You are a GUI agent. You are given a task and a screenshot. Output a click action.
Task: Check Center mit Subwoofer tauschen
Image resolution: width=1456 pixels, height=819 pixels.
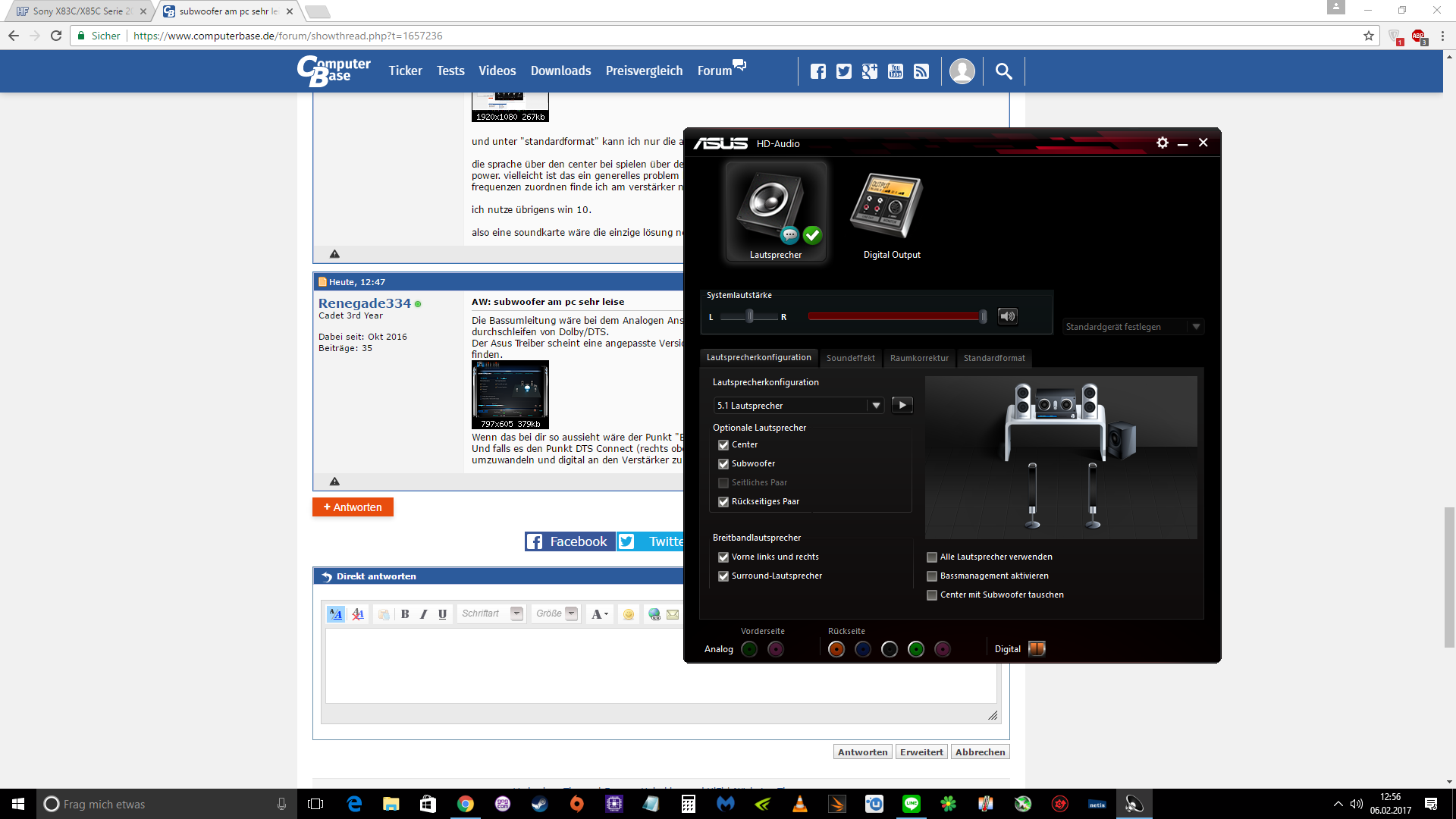(932, 595)
